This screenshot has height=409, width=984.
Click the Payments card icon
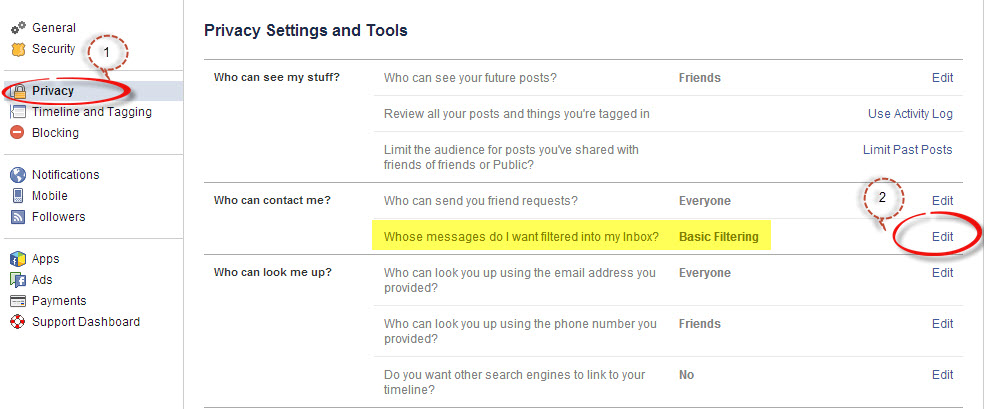[x=17, y=301]
